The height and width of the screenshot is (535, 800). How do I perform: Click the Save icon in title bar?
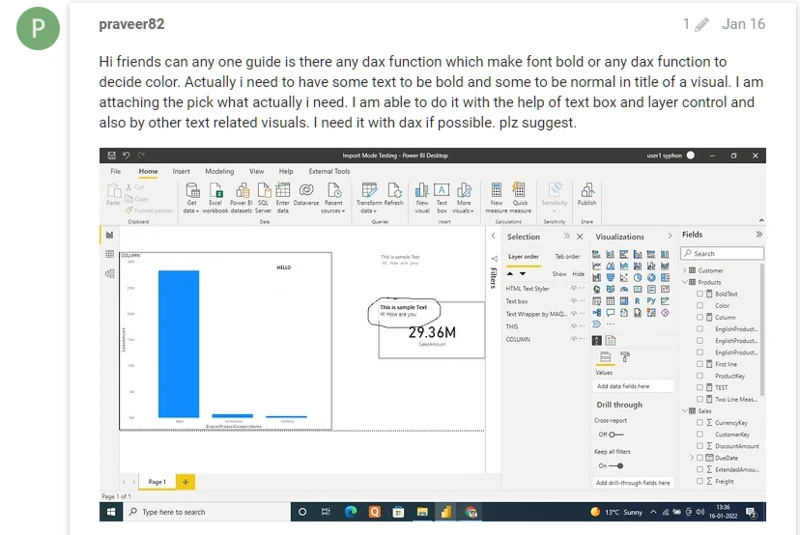point(111,156)
